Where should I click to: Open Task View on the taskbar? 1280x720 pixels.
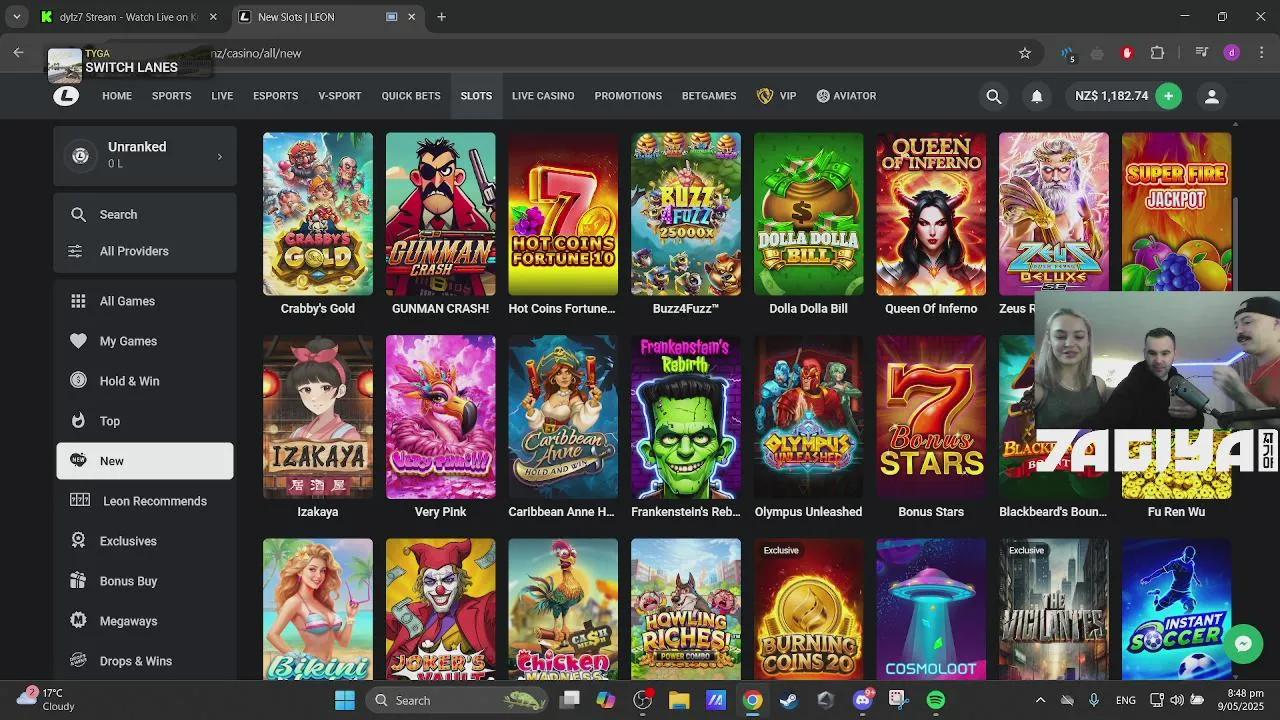click(569, 700)
